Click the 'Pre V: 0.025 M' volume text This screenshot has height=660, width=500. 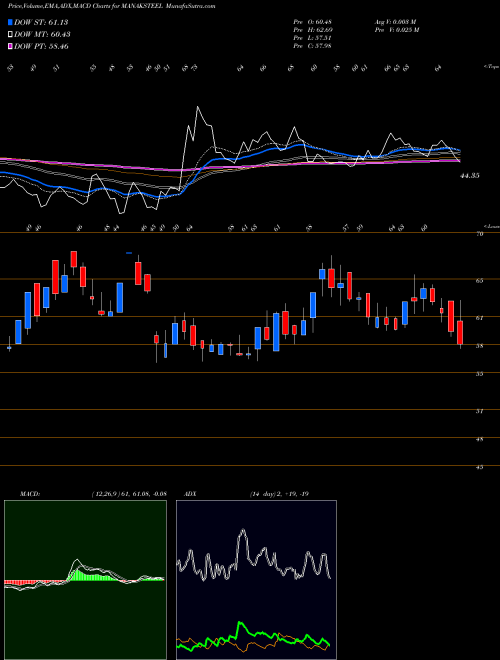[x=396, y=30]
